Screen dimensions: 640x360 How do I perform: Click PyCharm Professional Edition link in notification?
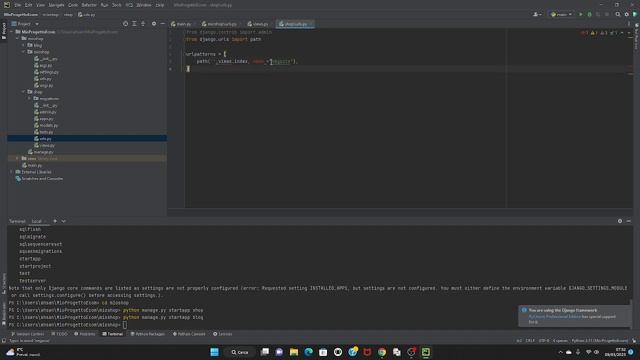coord(555,316)
